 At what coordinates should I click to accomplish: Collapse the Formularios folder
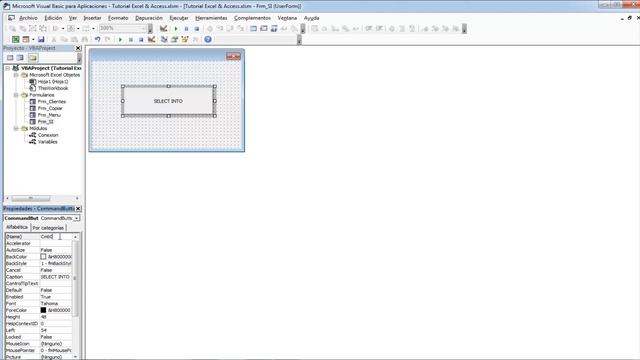click(x=16, y=95)
